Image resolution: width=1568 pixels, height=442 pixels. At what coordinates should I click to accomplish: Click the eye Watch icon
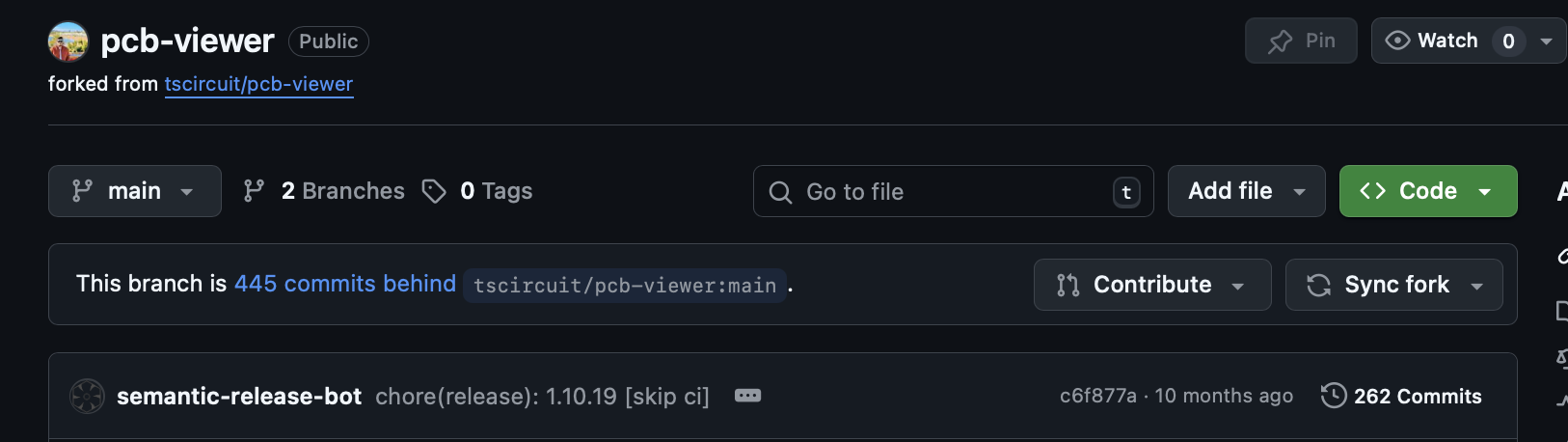[x=1397, y=41]
